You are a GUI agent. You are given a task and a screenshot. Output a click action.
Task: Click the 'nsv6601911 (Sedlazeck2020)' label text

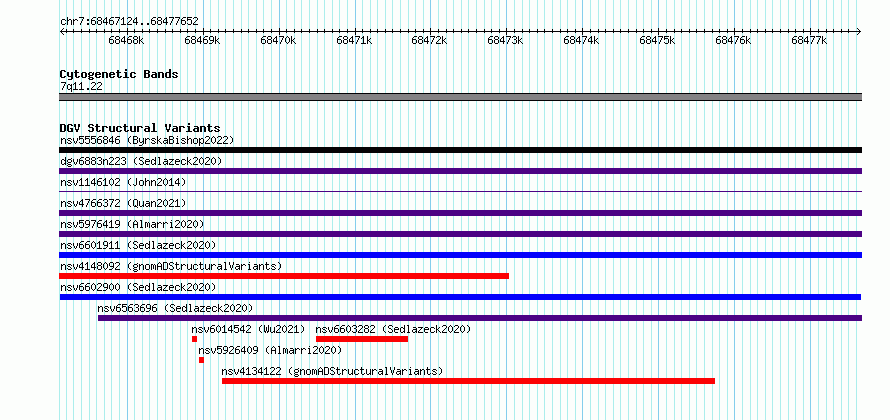pyautogui.click(x=138, y=245)
